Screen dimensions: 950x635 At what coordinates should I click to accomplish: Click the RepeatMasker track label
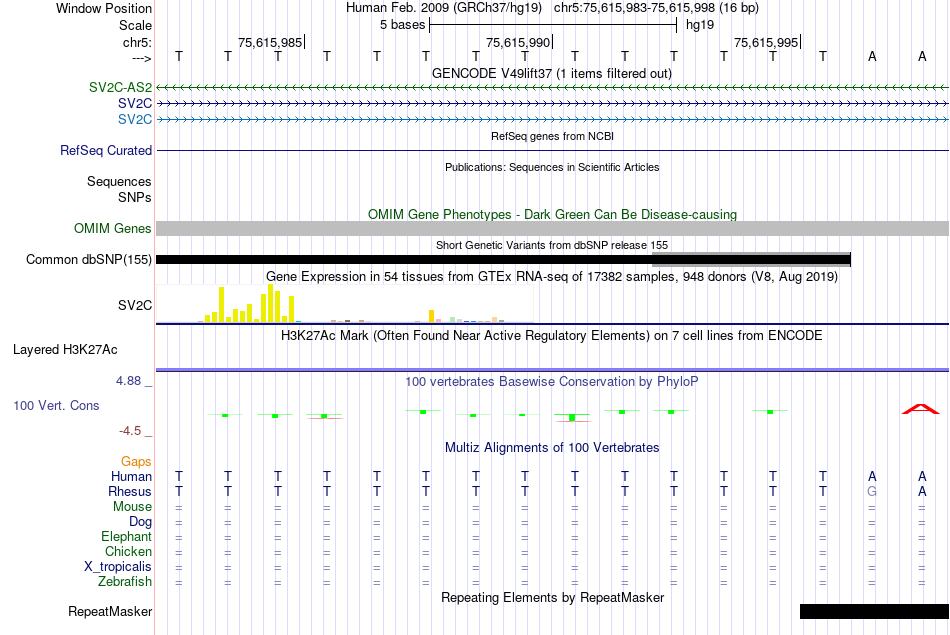(x=110, y=611)
